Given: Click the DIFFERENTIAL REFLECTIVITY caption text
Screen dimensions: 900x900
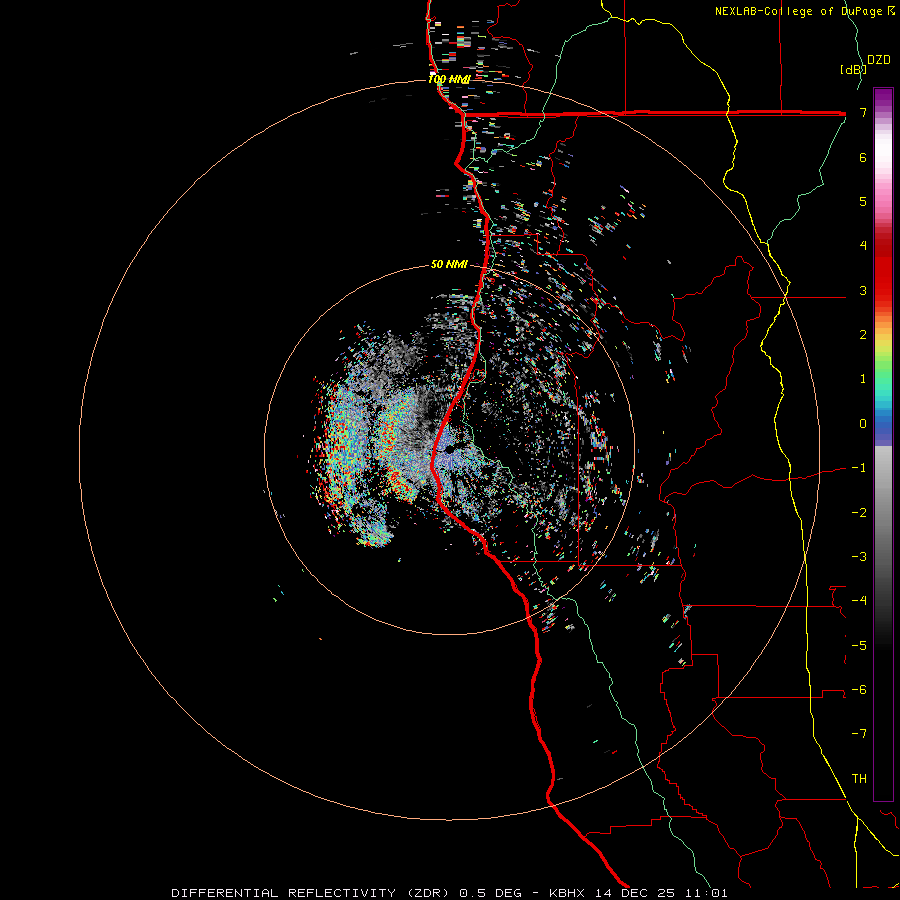Looking at the screenshot, I should click(x=284, y=893).
